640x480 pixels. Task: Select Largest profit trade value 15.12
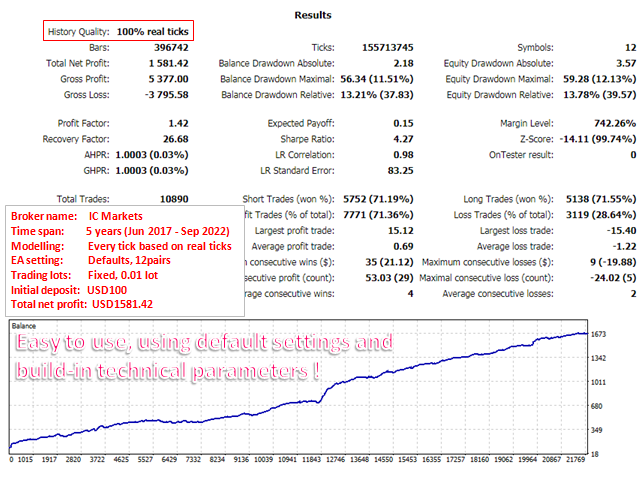400,231
